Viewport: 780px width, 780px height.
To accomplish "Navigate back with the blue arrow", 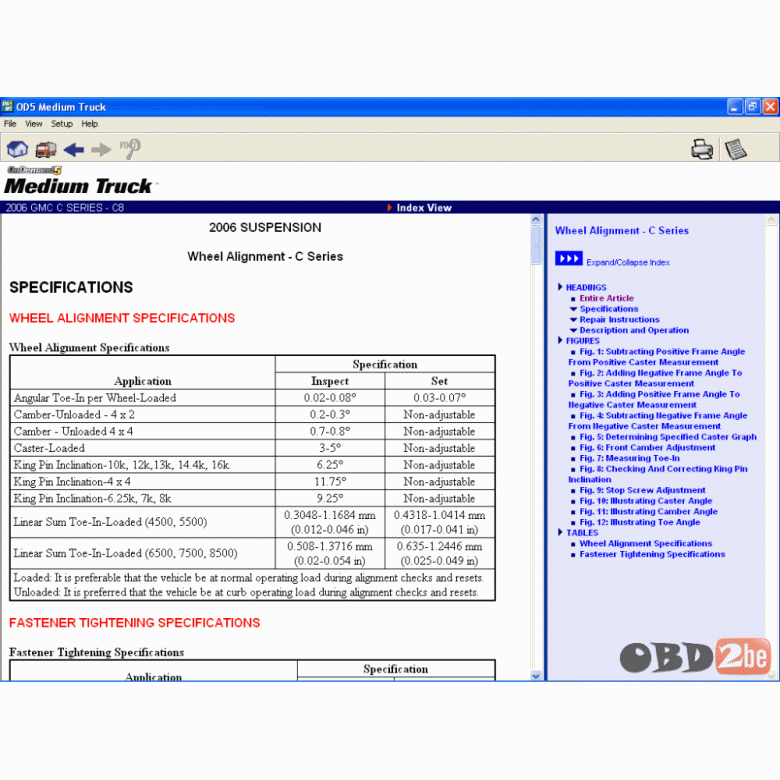I will (x=74, y=149).
